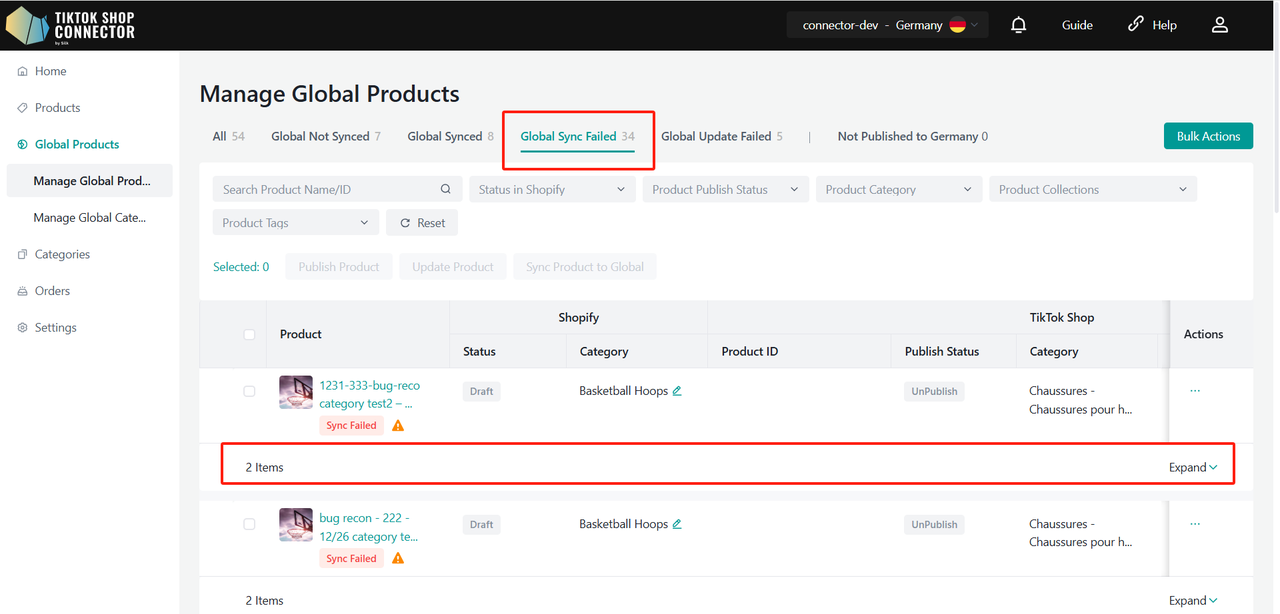Switch to the Global Synced tab
This screenshot has width=1280, height=614.
(449, 136)
